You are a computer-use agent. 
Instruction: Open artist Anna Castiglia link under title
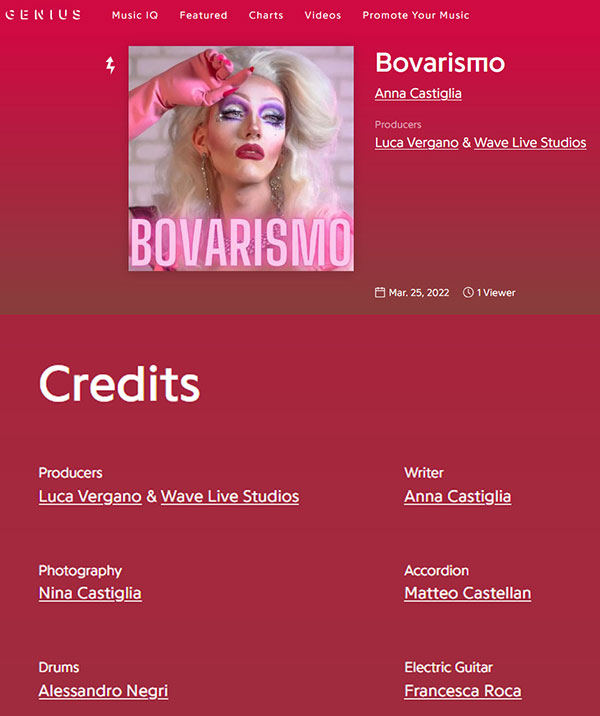(418, 93)
